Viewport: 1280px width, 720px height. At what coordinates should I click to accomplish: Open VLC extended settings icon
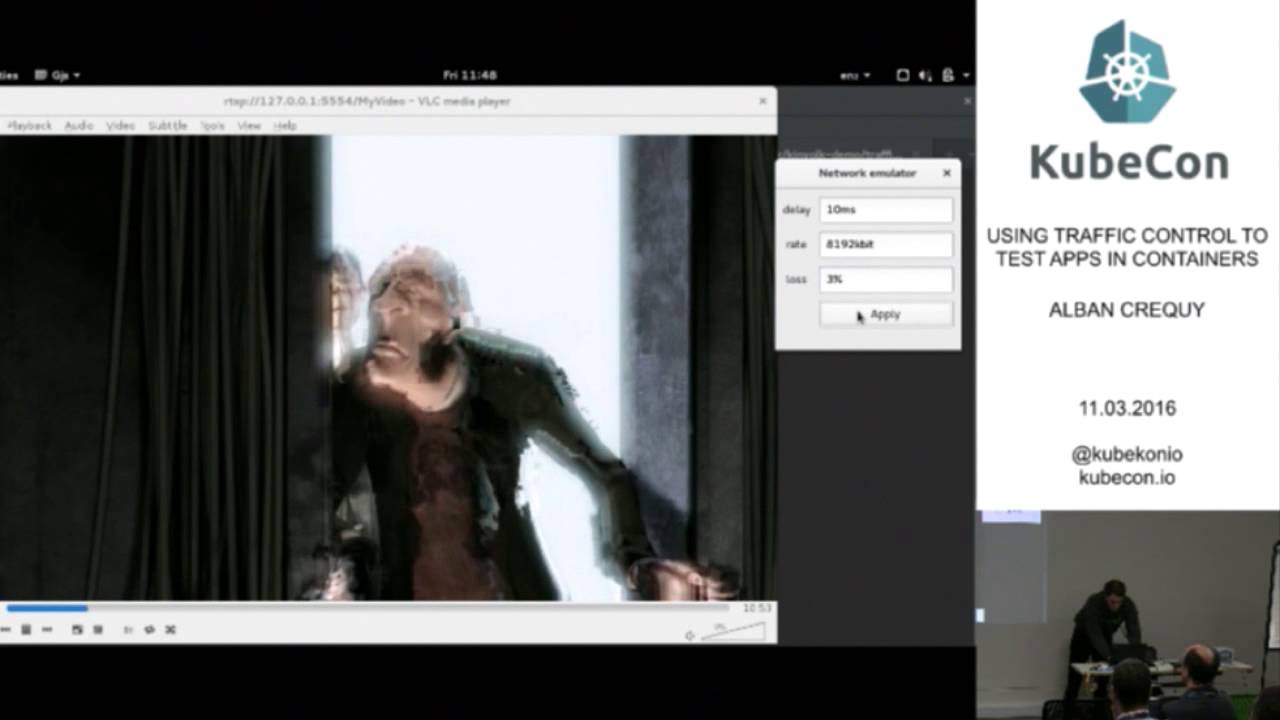98,629
